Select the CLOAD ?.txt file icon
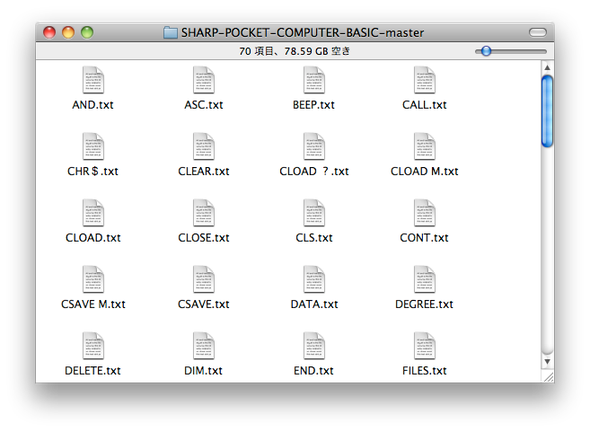 (x=314, y=146)
